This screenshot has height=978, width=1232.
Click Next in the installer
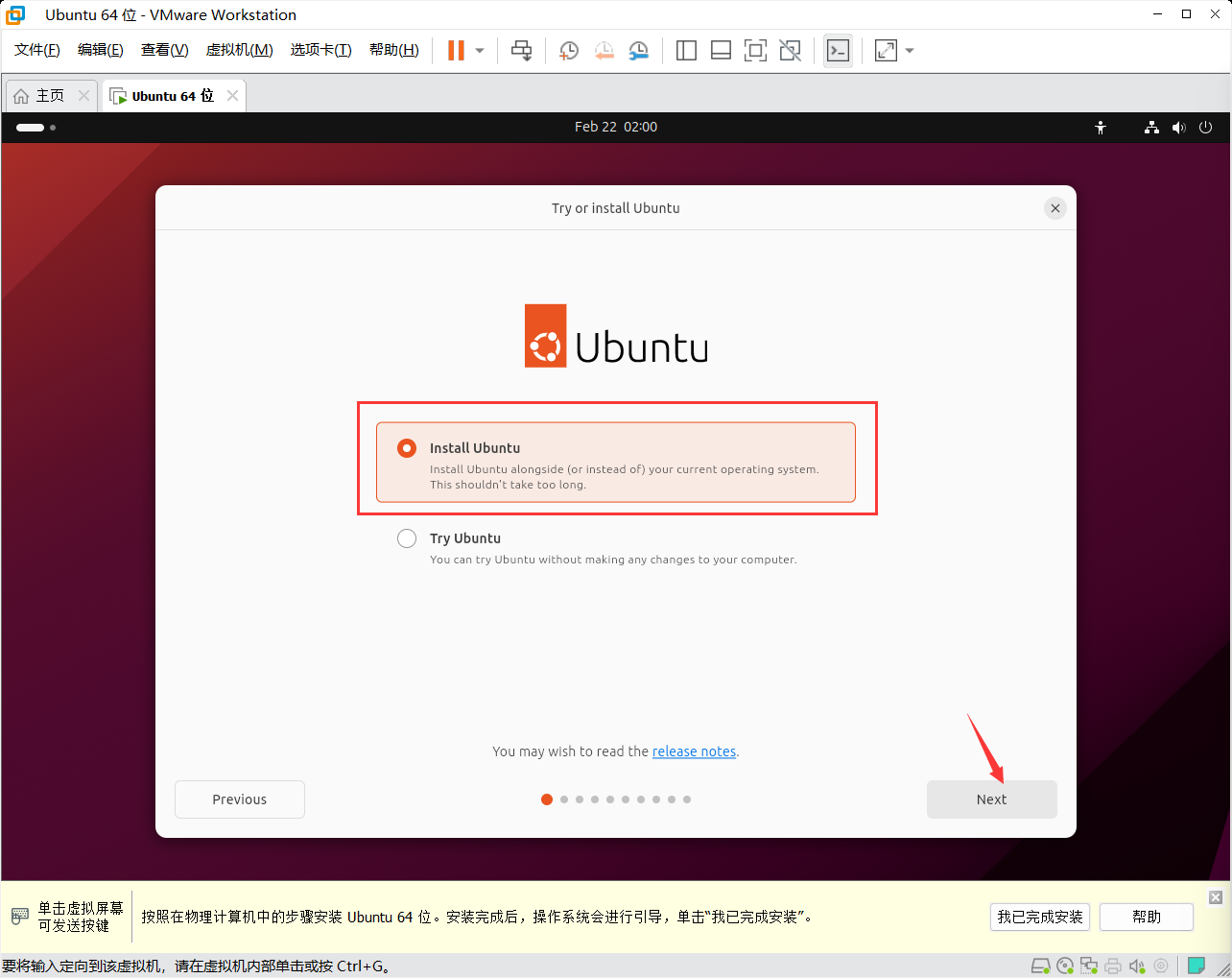point(991,799)
